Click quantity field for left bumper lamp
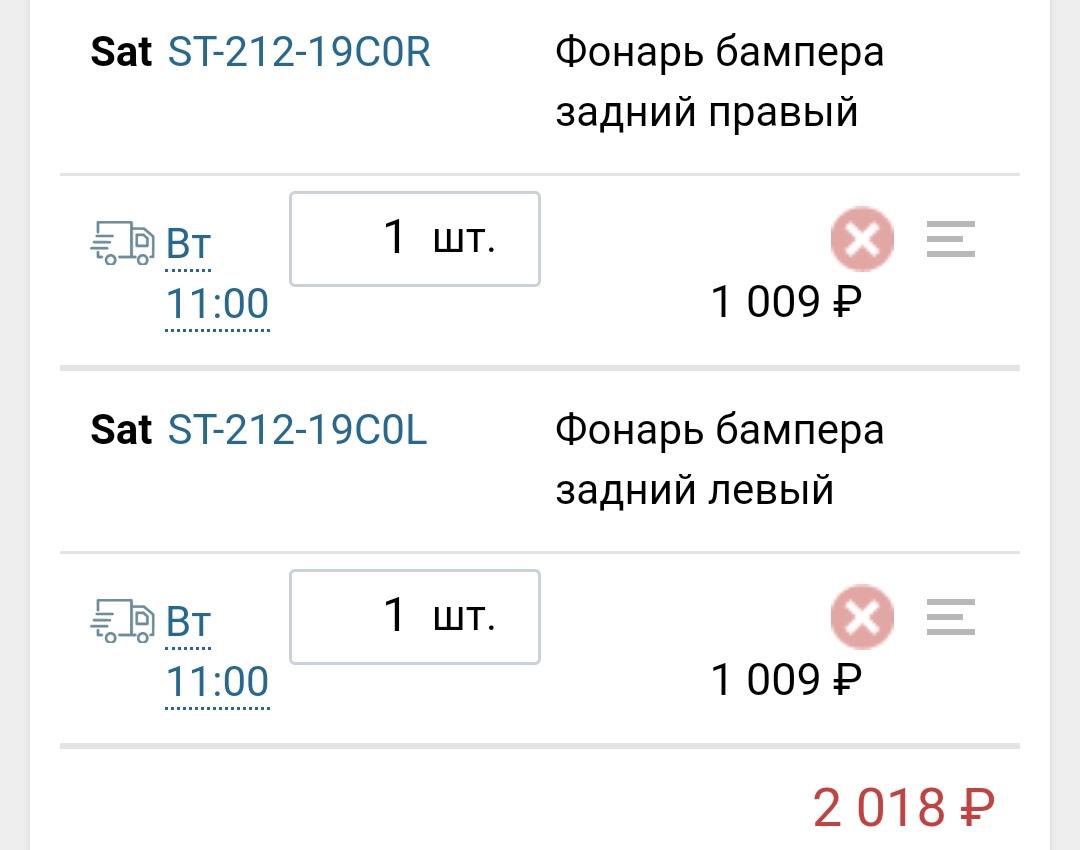The width and height of the screenshot is (1080, 850). 415,616
